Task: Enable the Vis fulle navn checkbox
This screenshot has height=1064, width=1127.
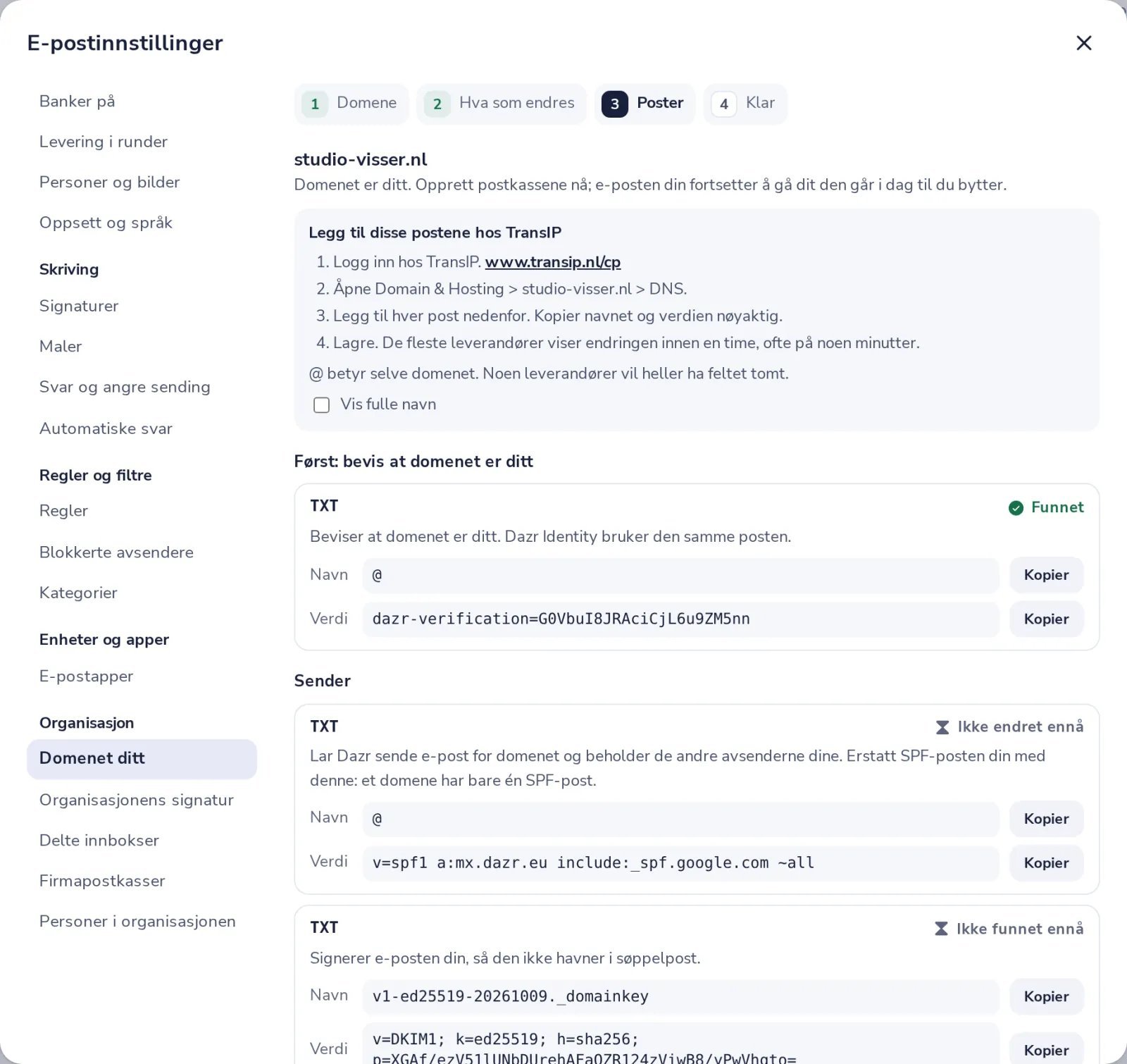Action: click(x=321, y=405)
